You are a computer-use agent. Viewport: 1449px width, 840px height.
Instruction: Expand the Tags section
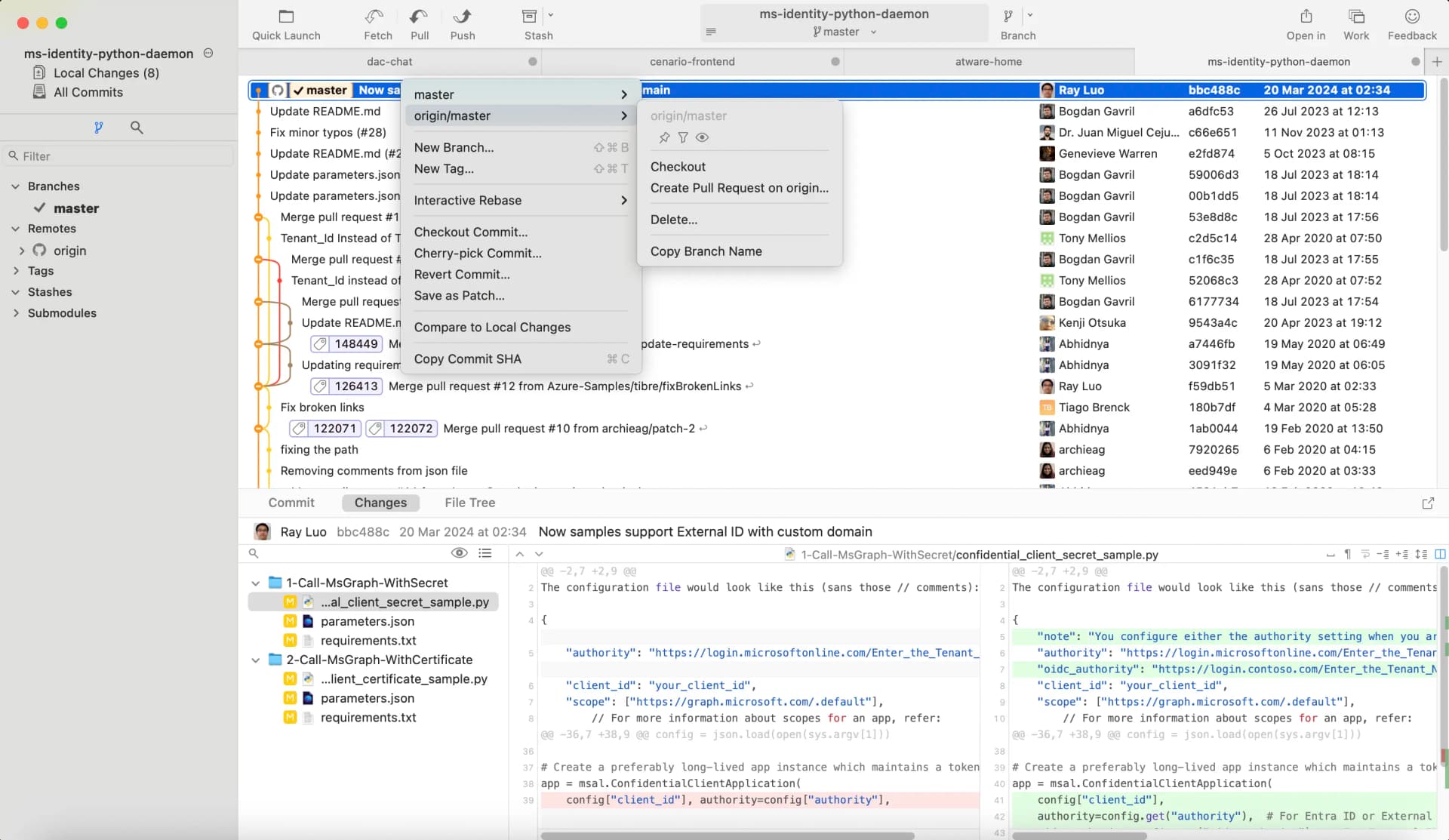(16, 271)
